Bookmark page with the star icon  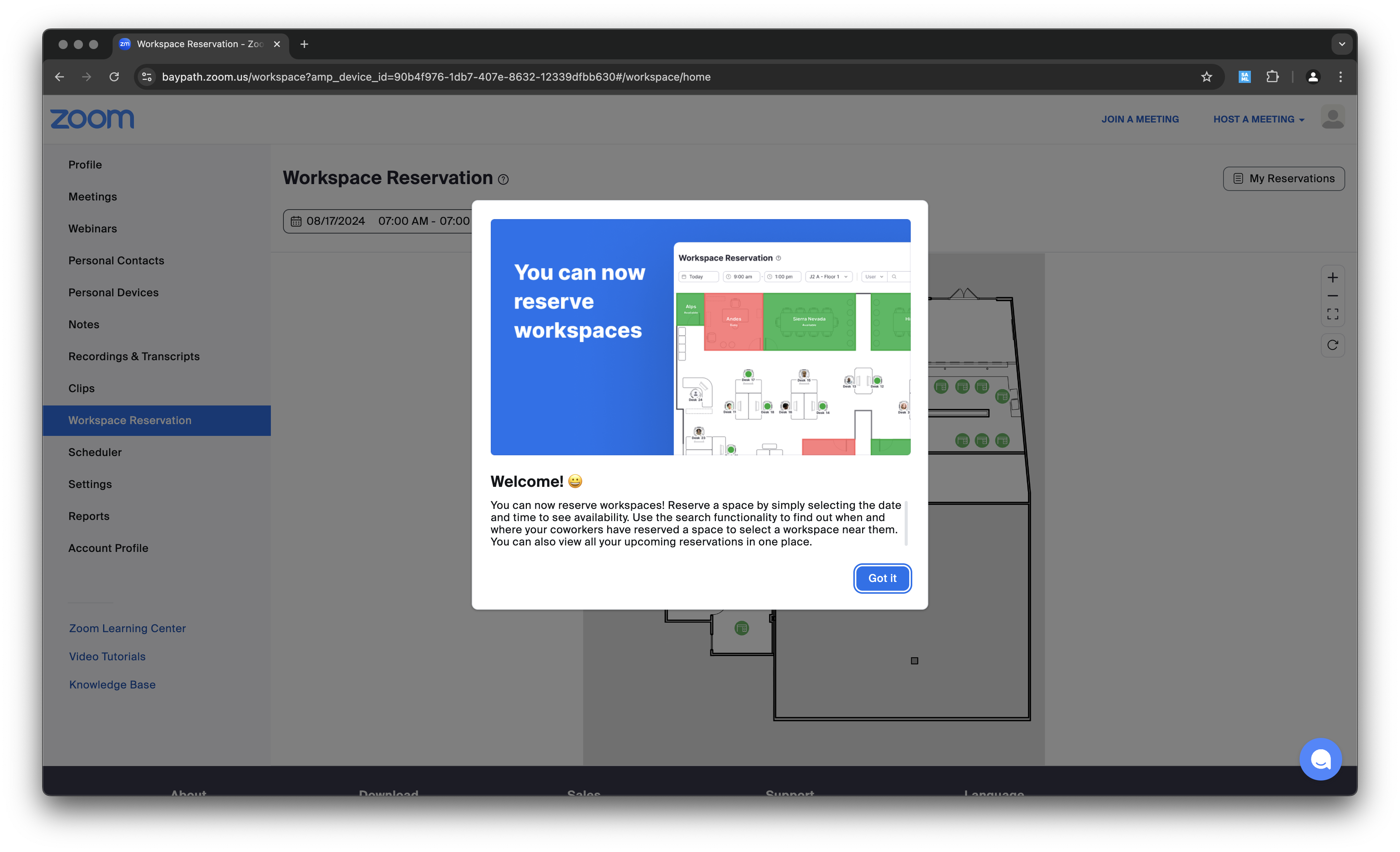[x=1206, y=77]
